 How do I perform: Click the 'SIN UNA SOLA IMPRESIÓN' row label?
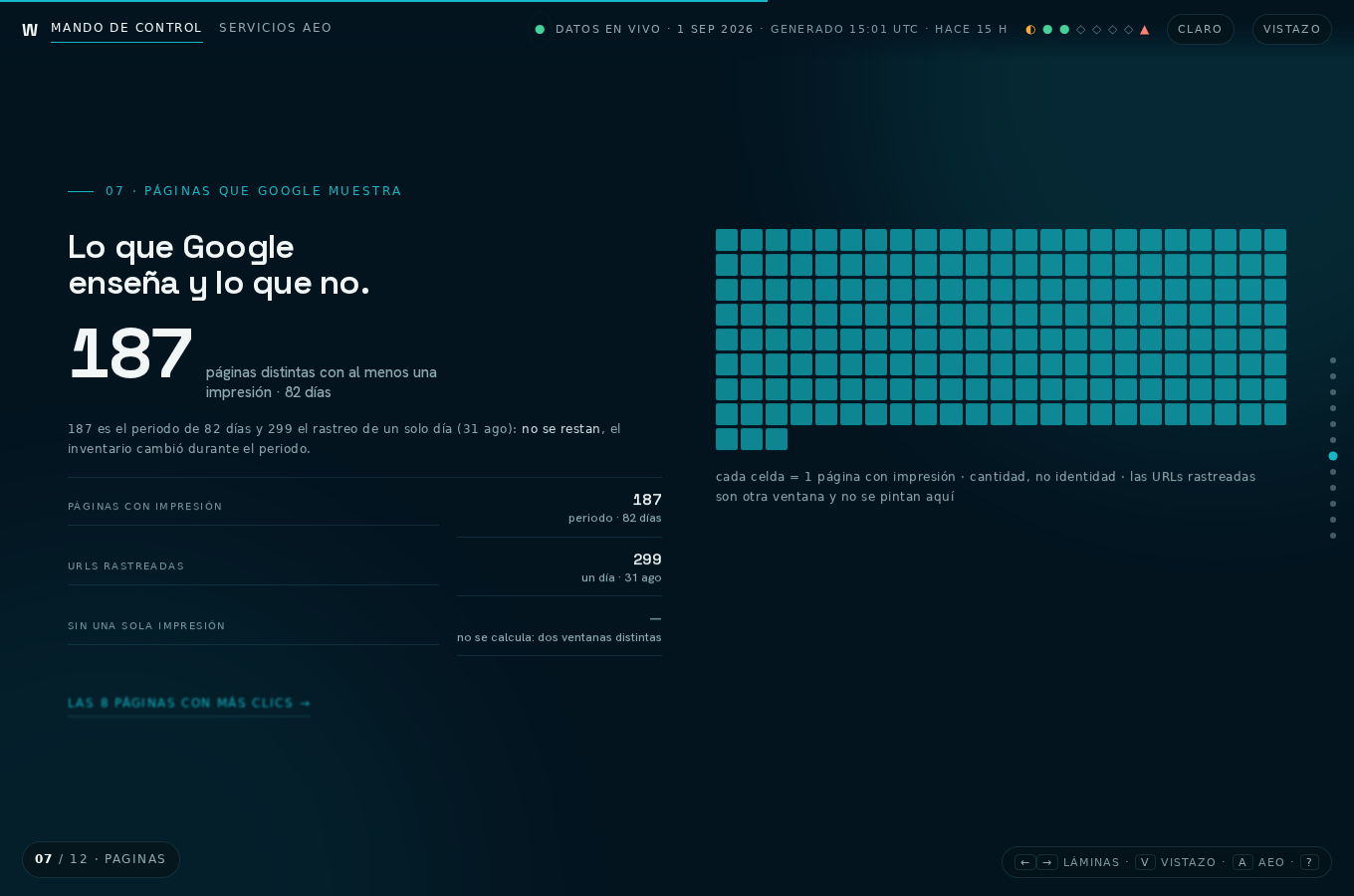click(146, 626)
